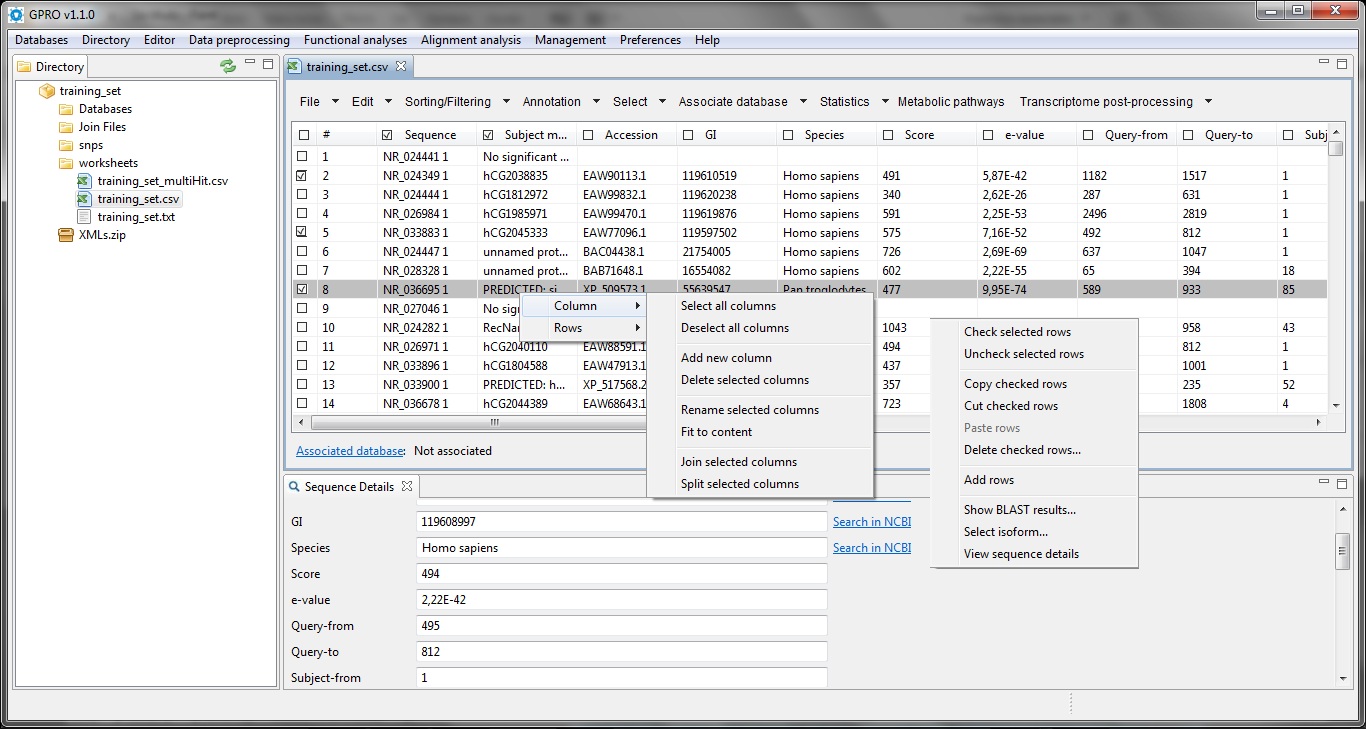This screenshot has width=1366, height=729.
Task: Close the training_set.csv editor tab
Action: [x=401, y=66]
